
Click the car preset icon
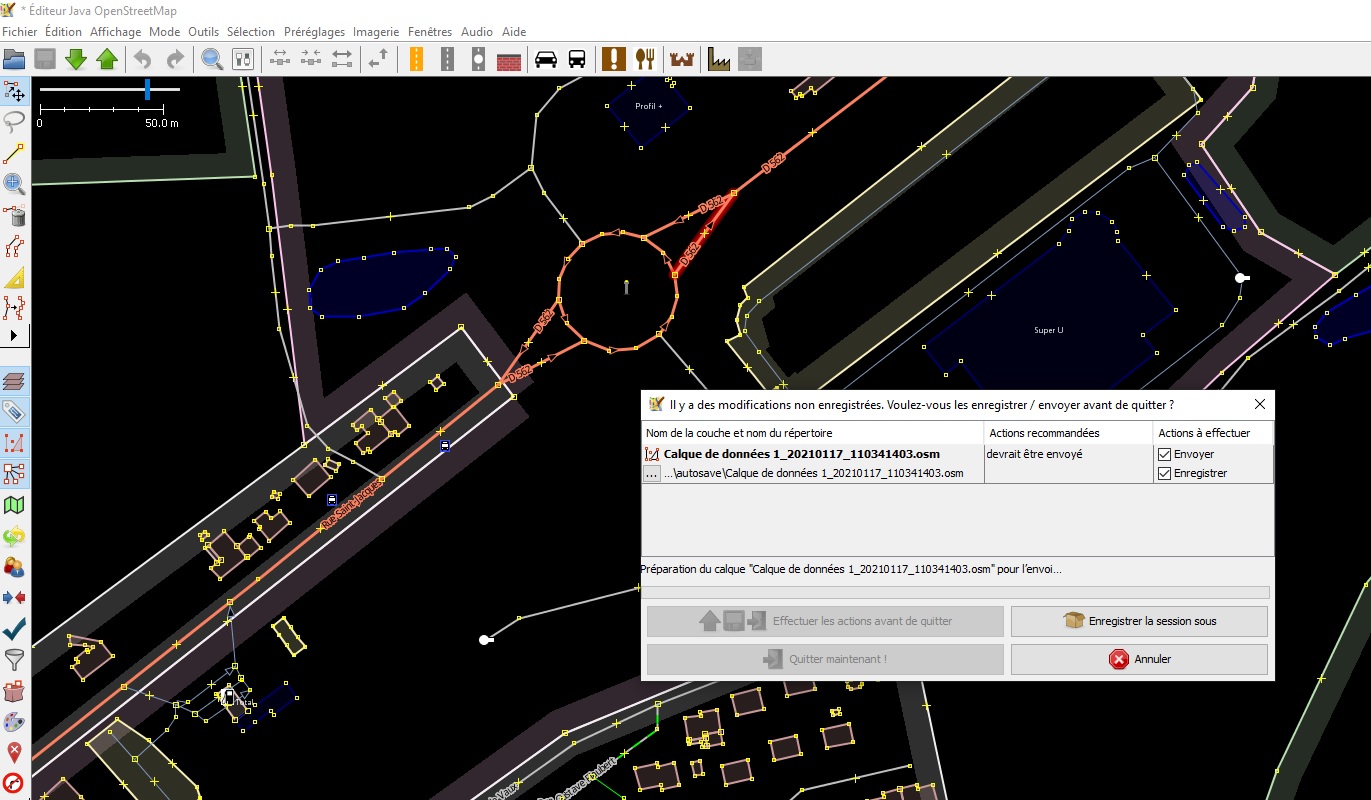click(x=546, y=59)
